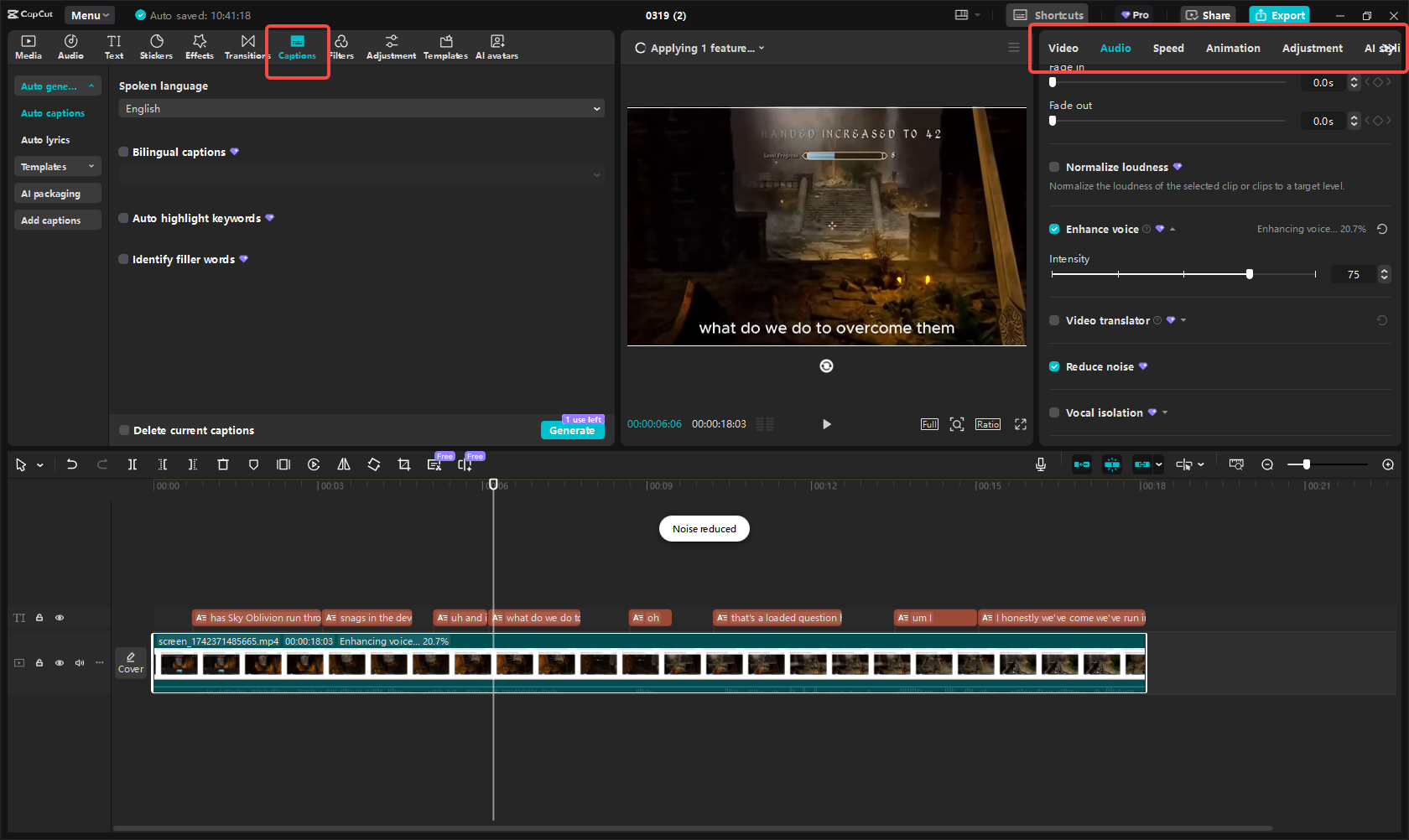Click the Generate captions button
The image size is (1409, 840).
572,430
